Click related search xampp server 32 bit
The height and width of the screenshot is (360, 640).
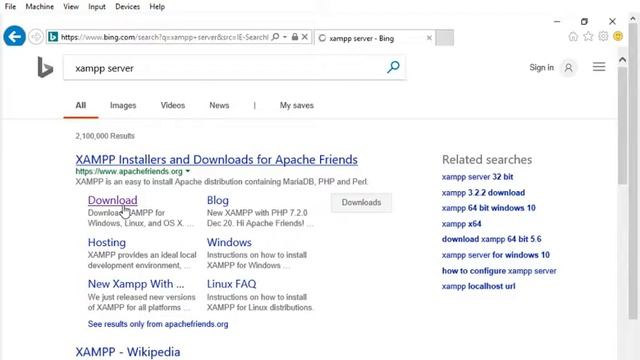click(x=477, y=177)
